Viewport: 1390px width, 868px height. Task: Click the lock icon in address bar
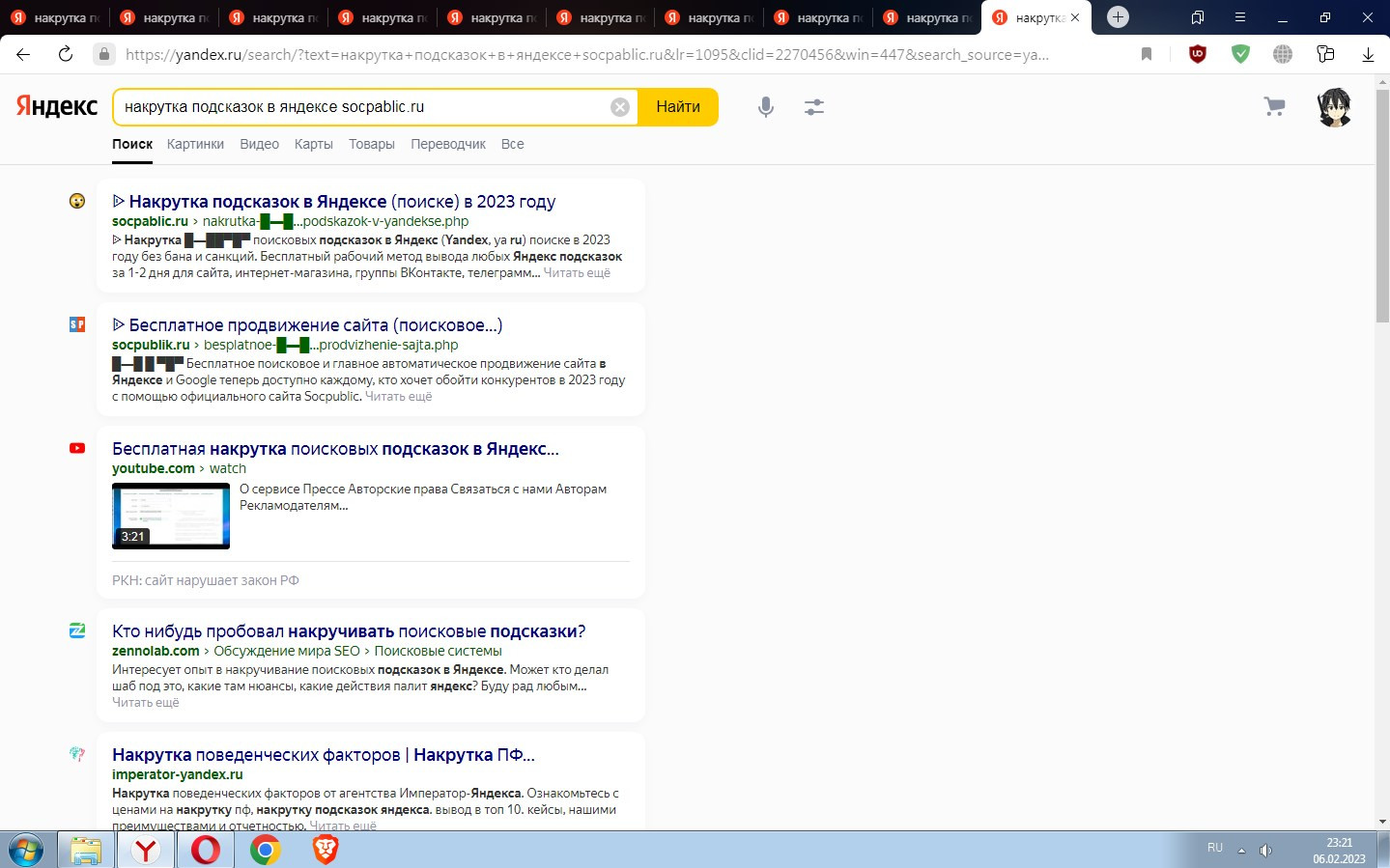point(104,54)
